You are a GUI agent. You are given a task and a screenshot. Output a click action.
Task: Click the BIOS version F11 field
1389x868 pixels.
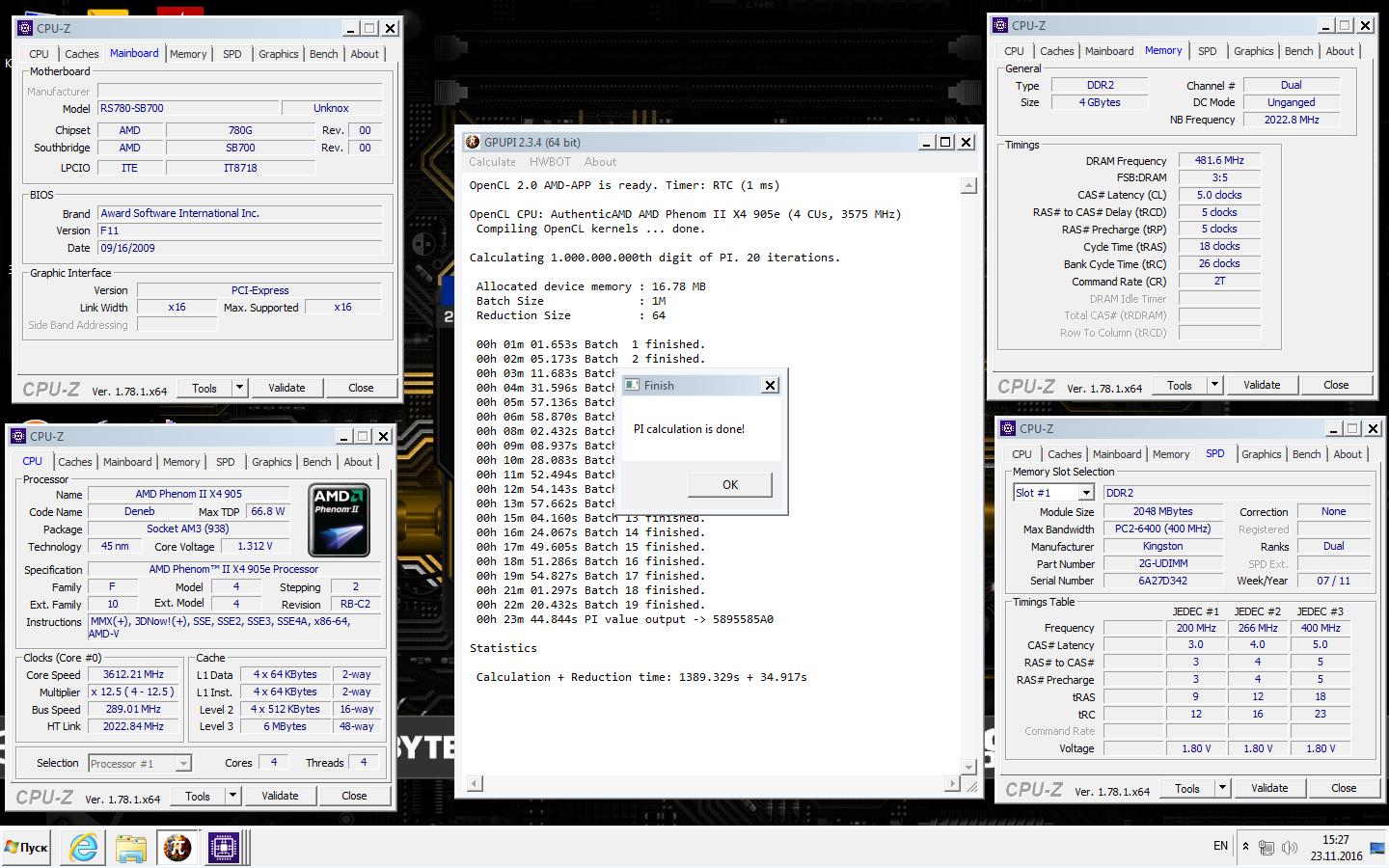[x=239, y=231]
